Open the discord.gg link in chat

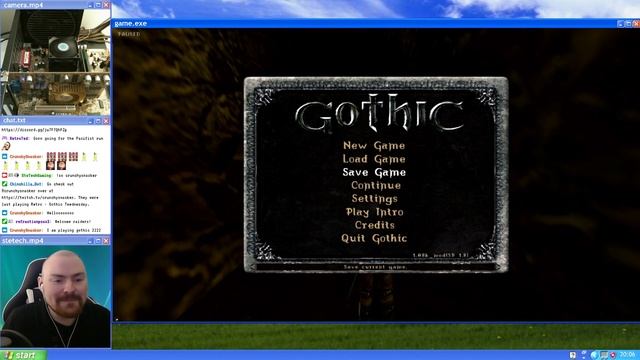coord(34,130)
